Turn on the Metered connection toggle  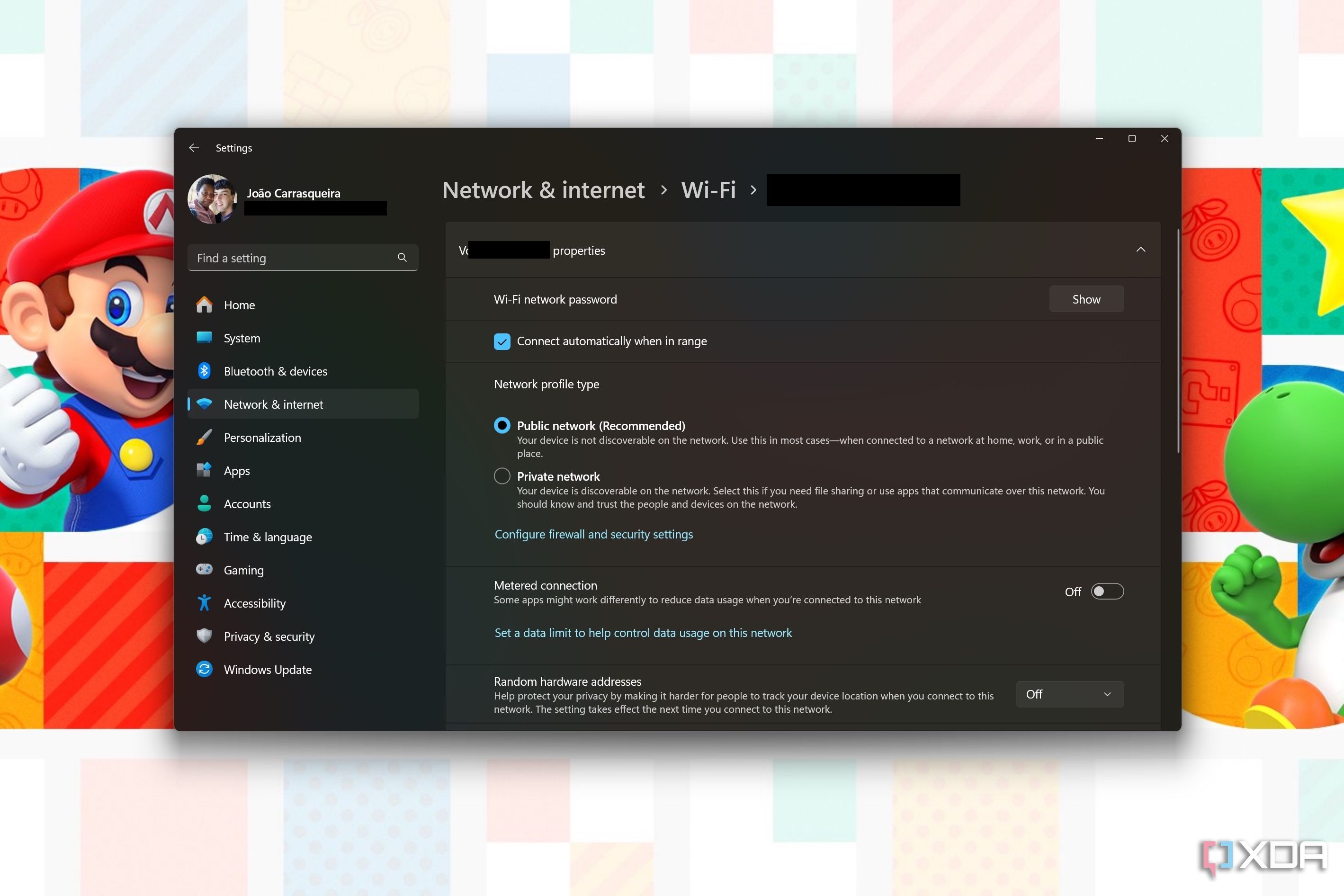point(1107,591)
